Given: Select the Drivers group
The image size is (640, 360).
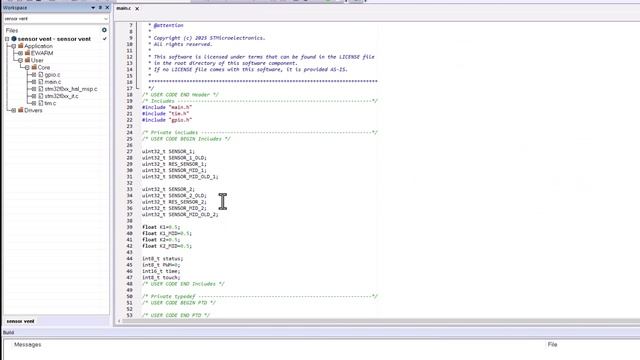Looking at the screenshot, I should 33,110.
